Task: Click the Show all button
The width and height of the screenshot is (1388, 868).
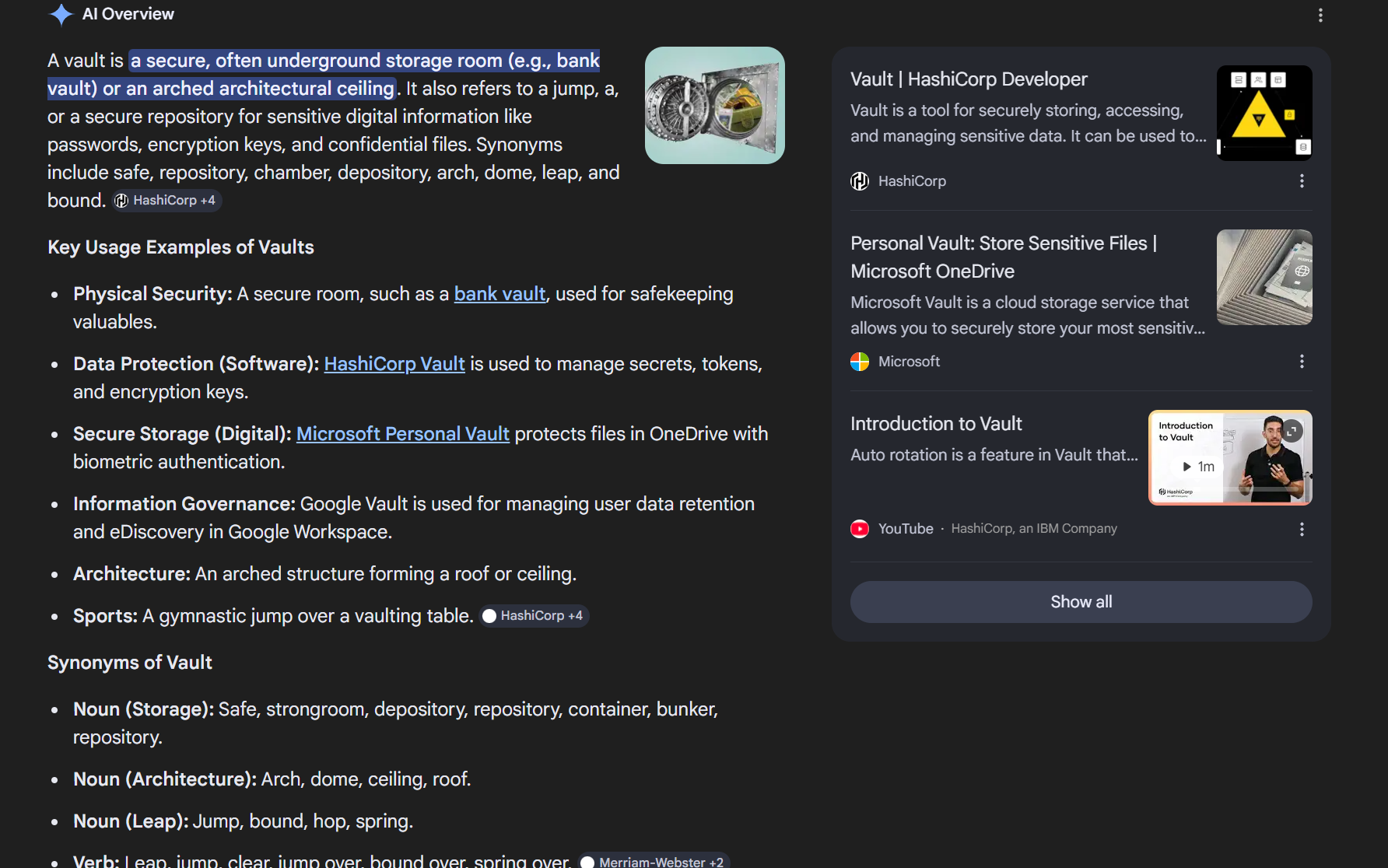Action: [x=1081, y=602]
